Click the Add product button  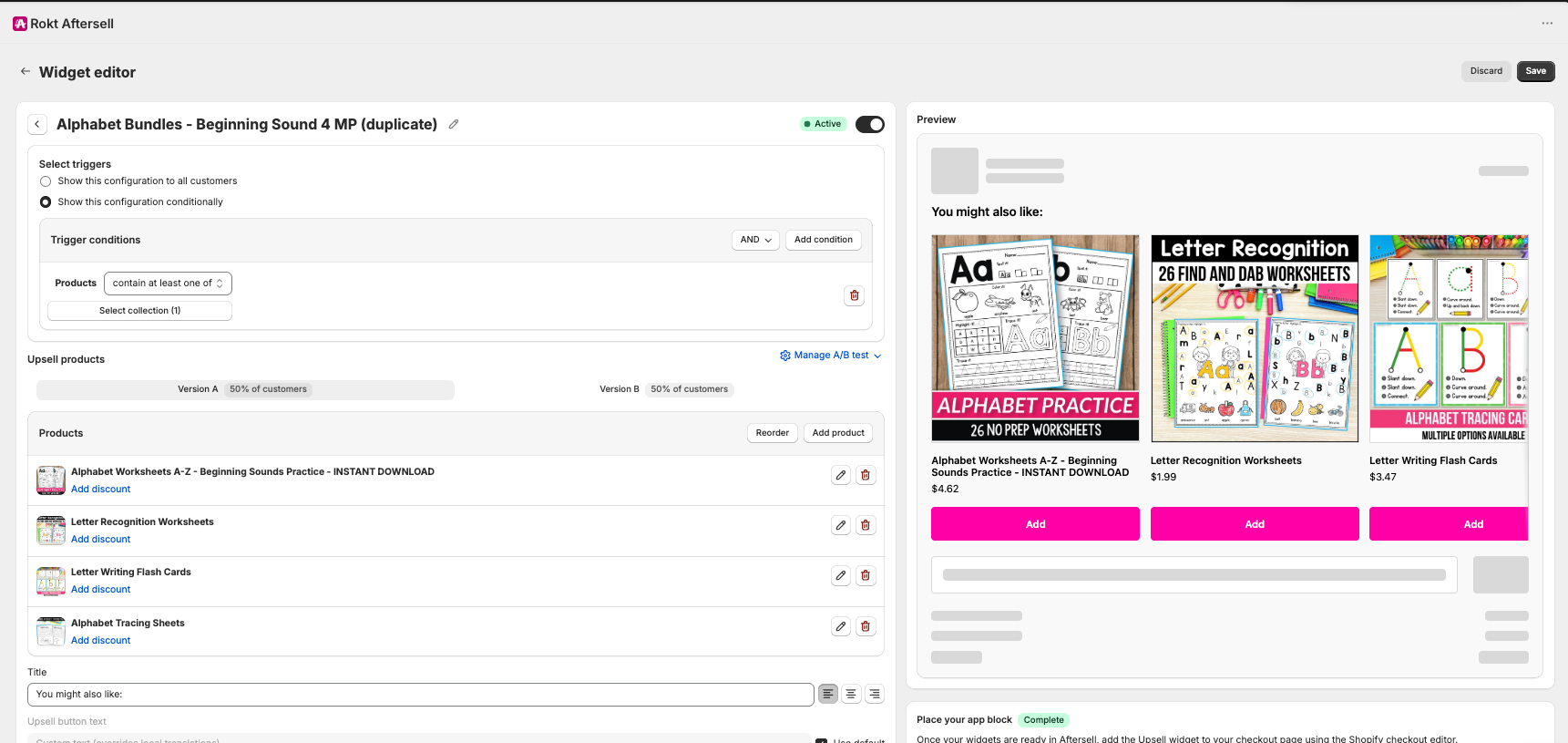(x=838, y=433)
